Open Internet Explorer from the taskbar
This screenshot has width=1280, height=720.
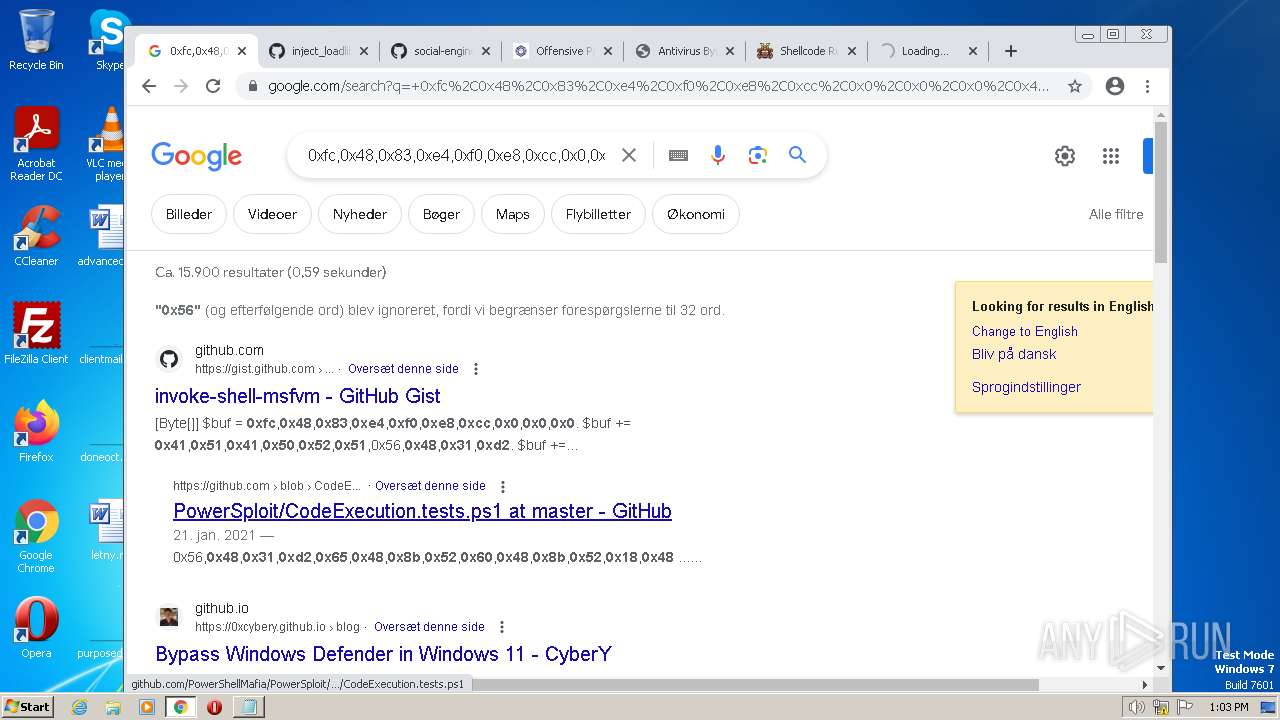click(79, 707)
